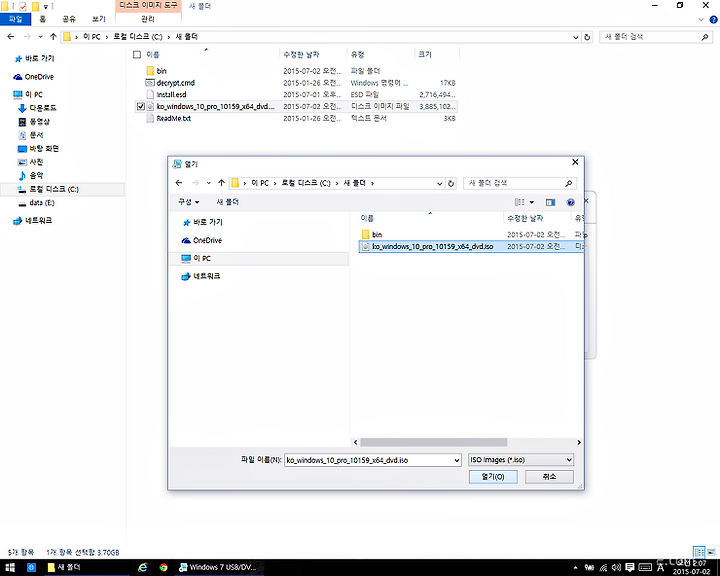Click the back arrow in the Explorer window
720x576 pixels.
(11, 37)
